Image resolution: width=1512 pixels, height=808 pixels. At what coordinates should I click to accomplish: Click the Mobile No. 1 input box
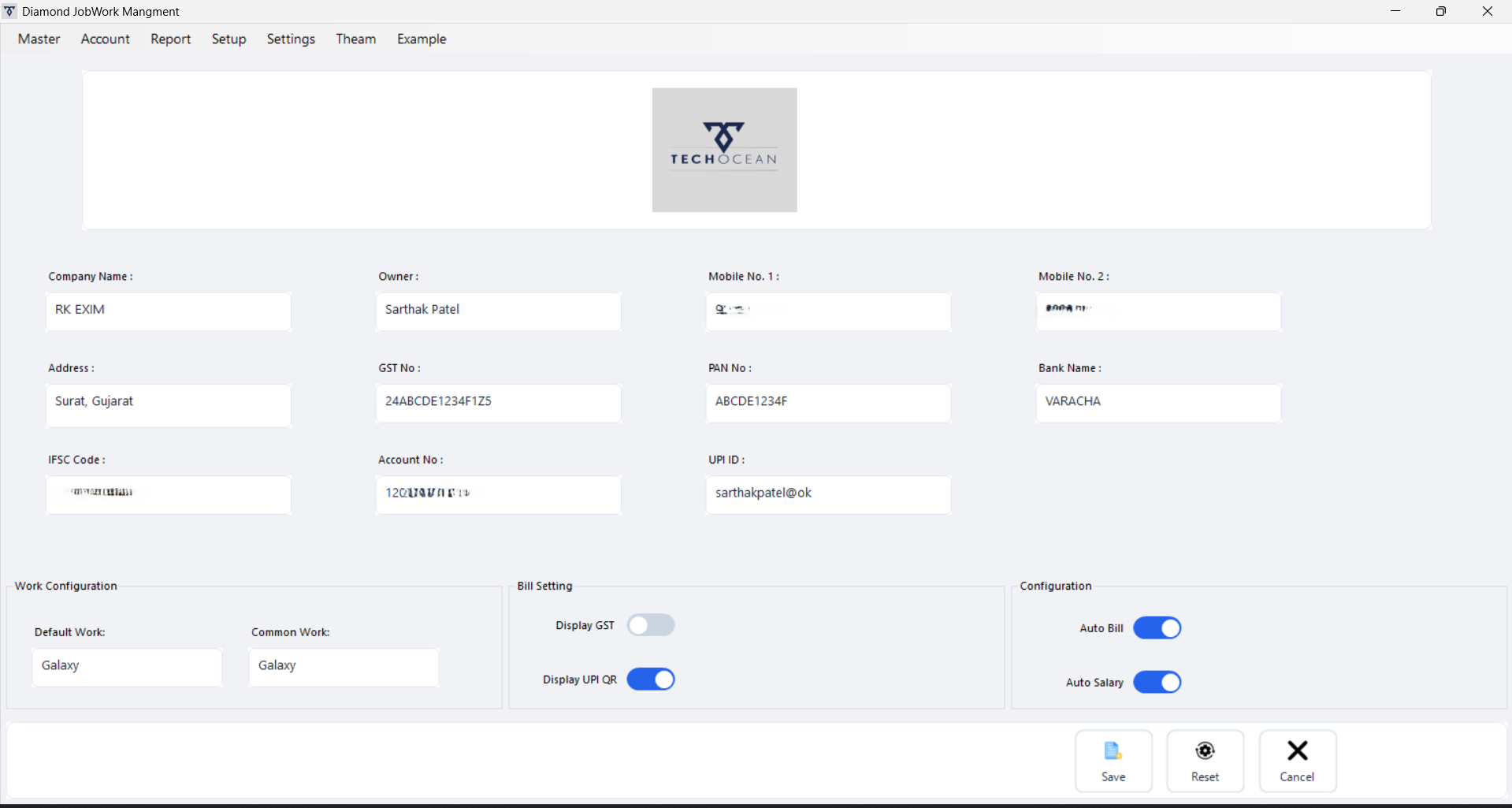click(829, 311)
